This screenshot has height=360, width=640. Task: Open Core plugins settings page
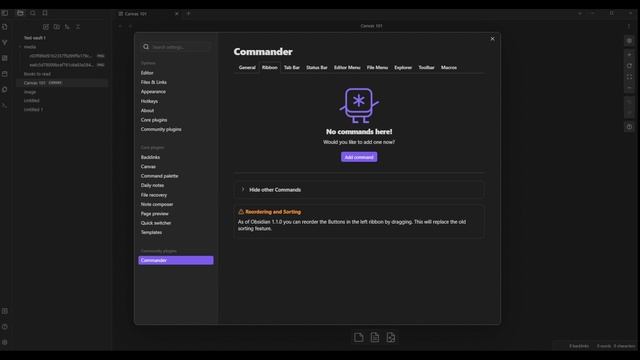pos(176,120)
